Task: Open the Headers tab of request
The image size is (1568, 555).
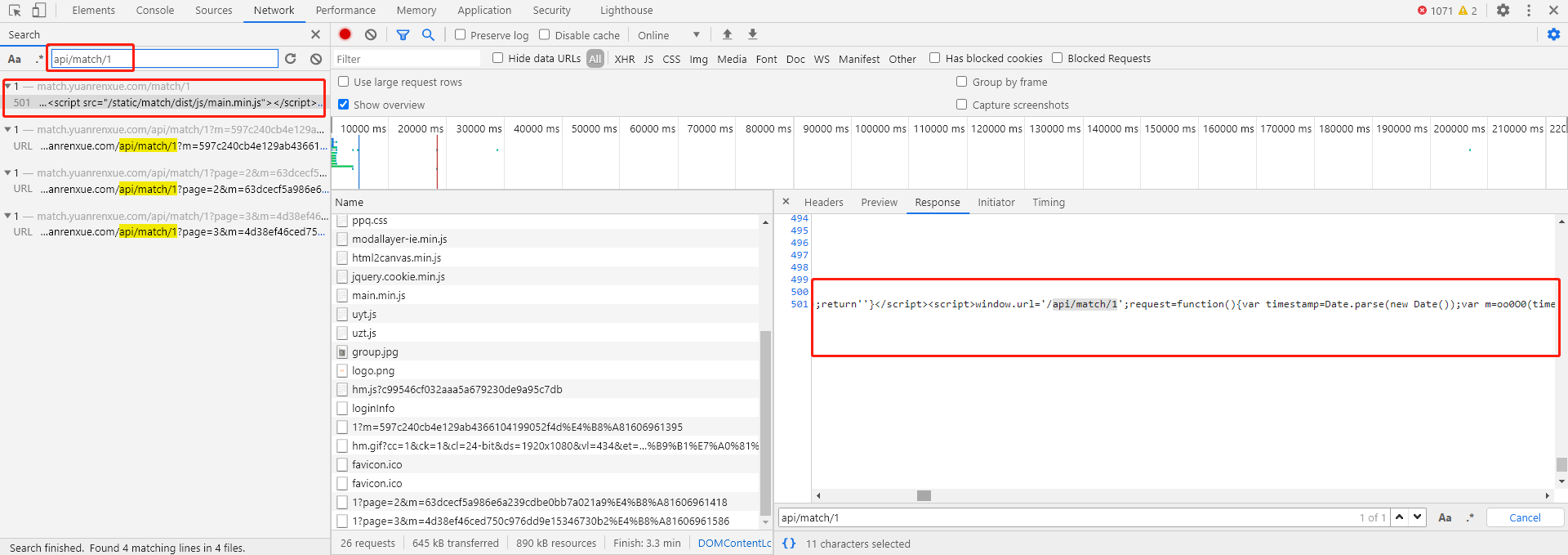Action: click(x=823, y=202)
